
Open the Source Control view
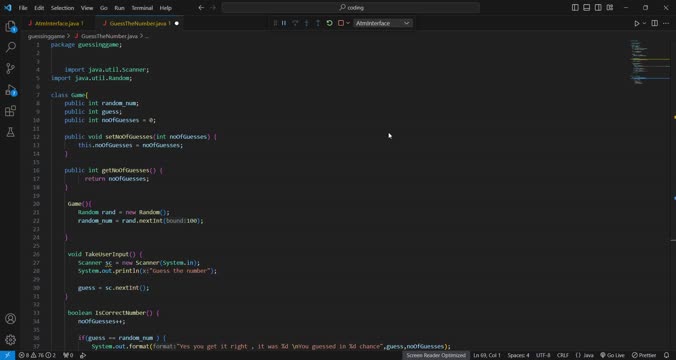click(x=10, y=68)
